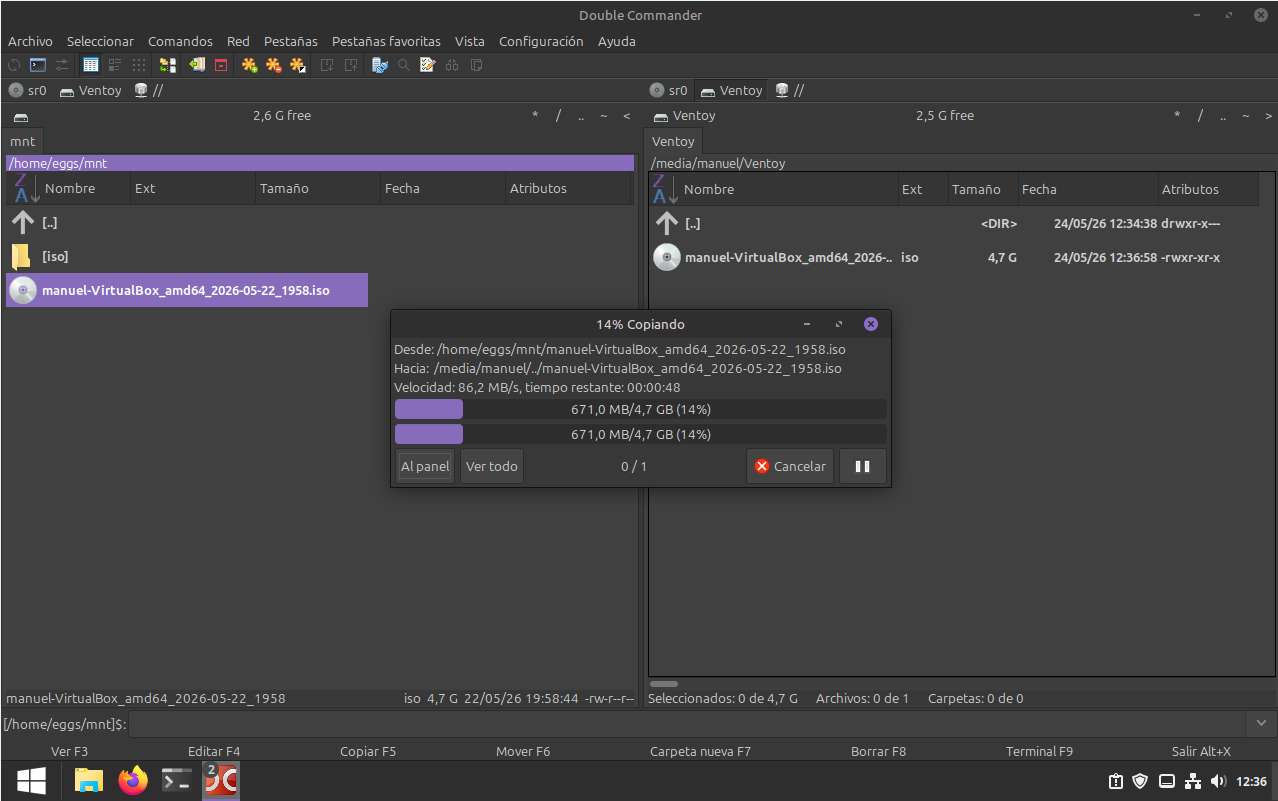Click Copiar F5 function button
The width and height of the screenshot is (1278, 801).
pyautogui.click(x=368, y=751)
